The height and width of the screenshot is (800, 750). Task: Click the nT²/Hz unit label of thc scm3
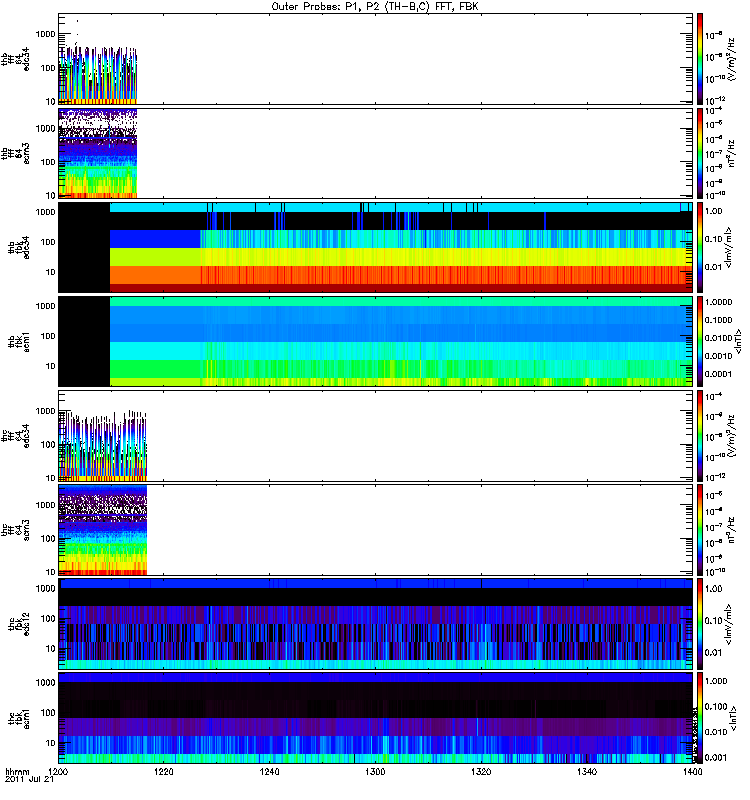click(x=731, y=530)
